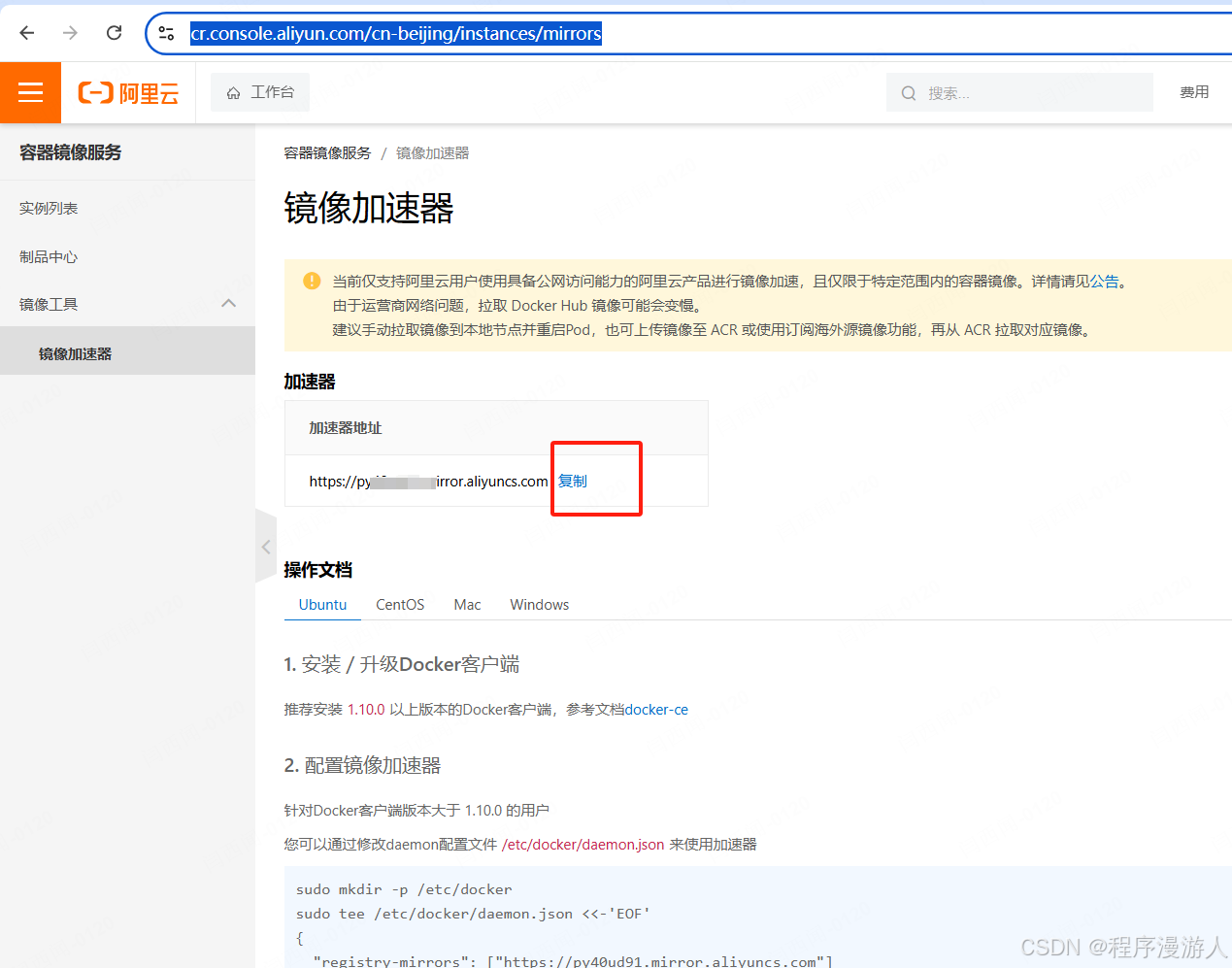Switch to the Windows tab
The image size is (1232, 968).
click(540, 604)
